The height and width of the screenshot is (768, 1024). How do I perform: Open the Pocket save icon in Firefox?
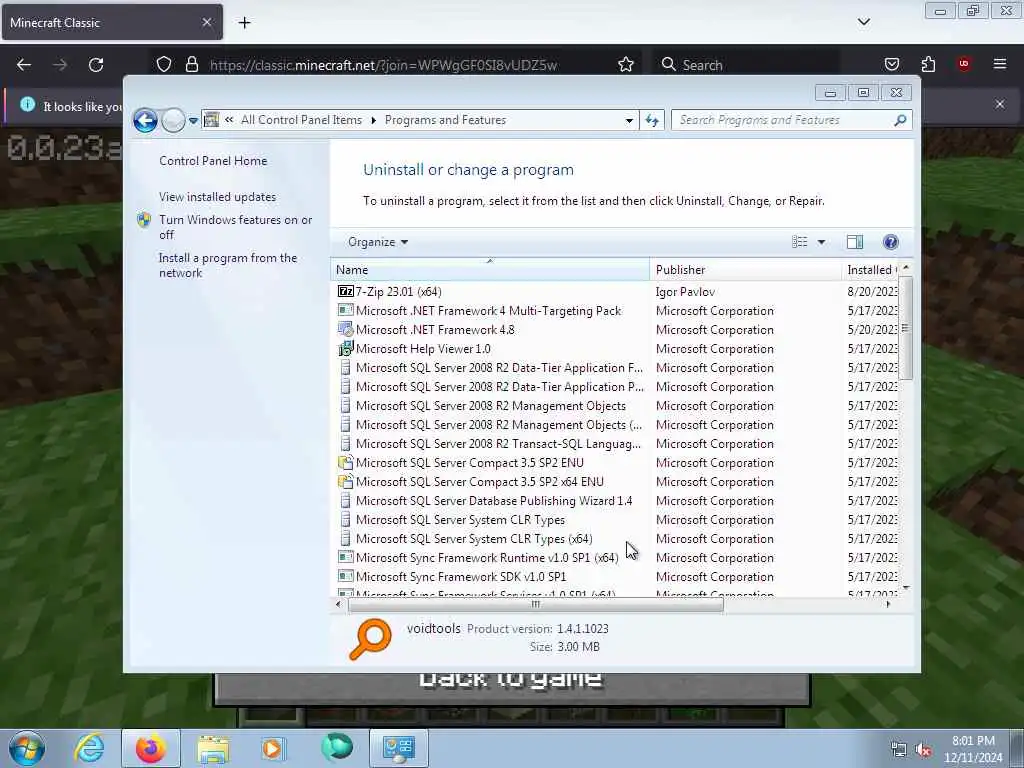coord(891,64)
